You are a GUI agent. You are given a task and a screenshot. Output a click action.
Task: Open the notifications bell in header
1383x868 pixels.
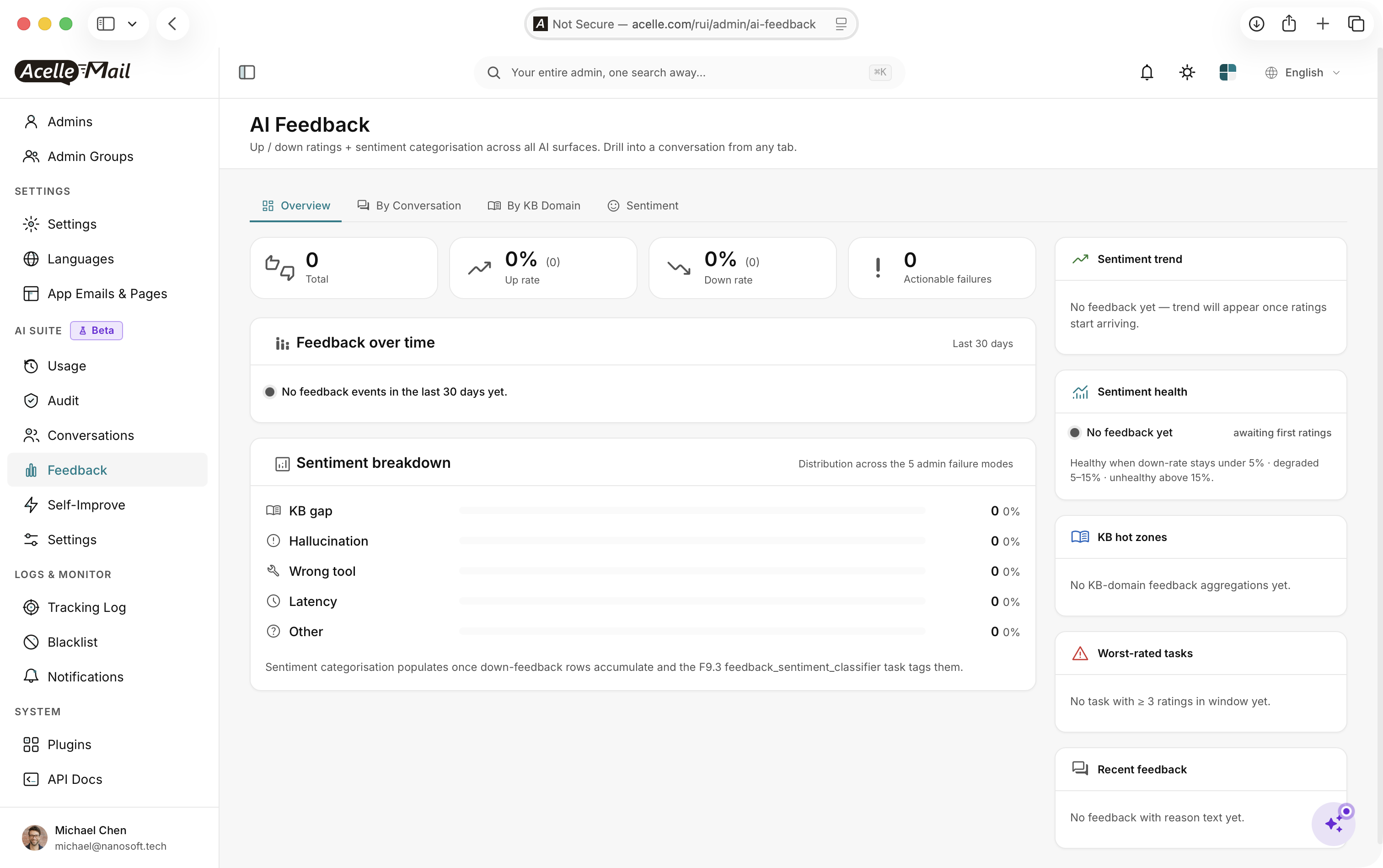click(x=1147, y=72)
